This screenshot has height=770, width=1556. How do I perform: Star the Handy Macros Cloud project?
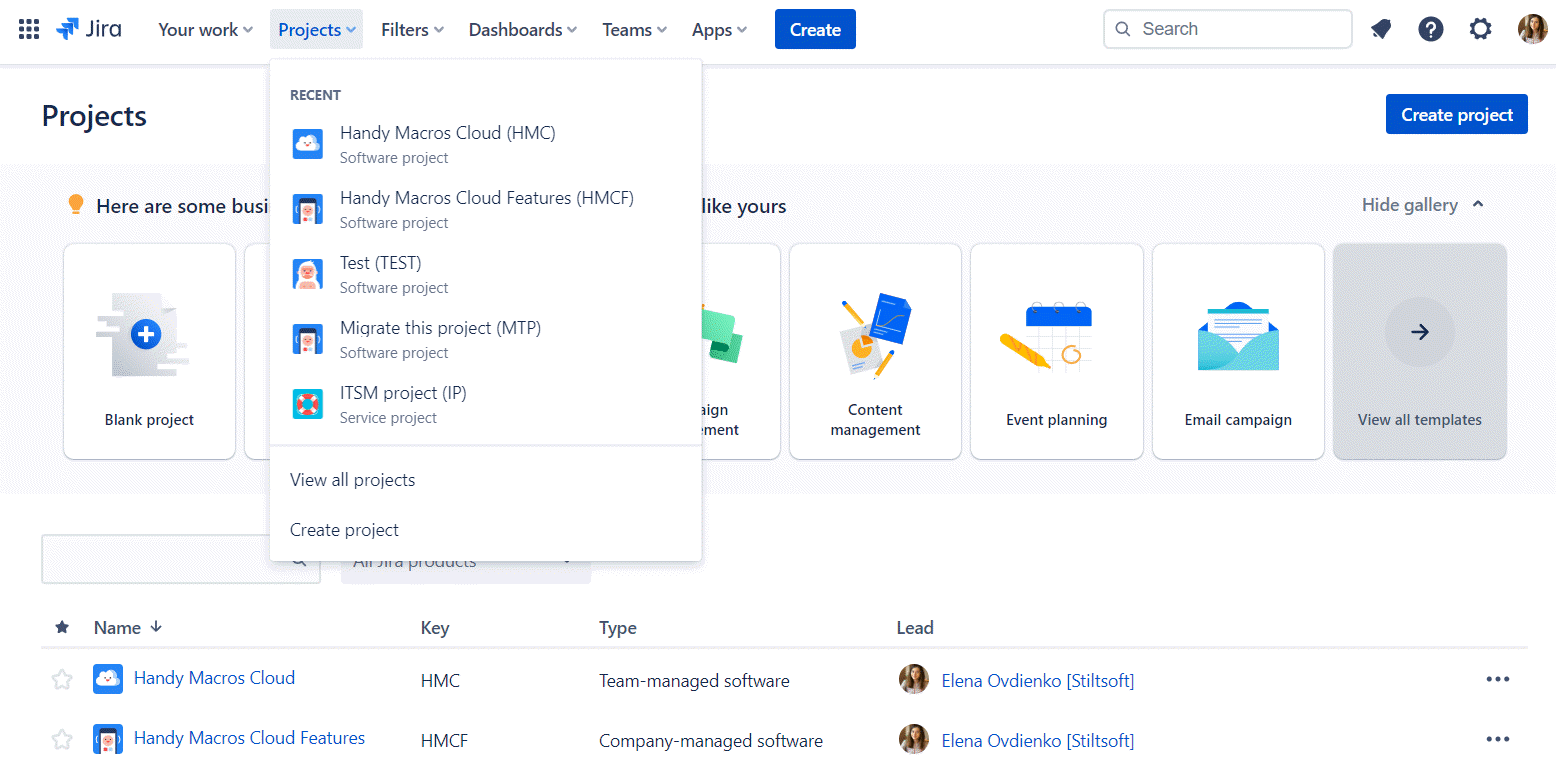pos(62,680)
